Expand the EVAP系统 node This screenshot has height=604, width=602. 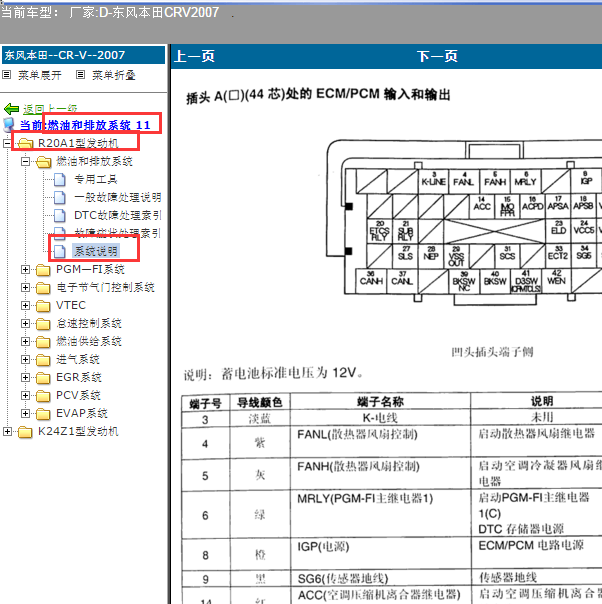pyautogui.click(x=25, y=413)
